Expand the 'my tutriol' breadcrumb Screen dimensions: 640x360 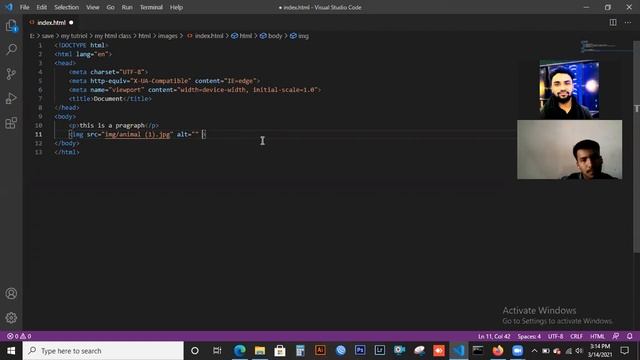point(74,36)
